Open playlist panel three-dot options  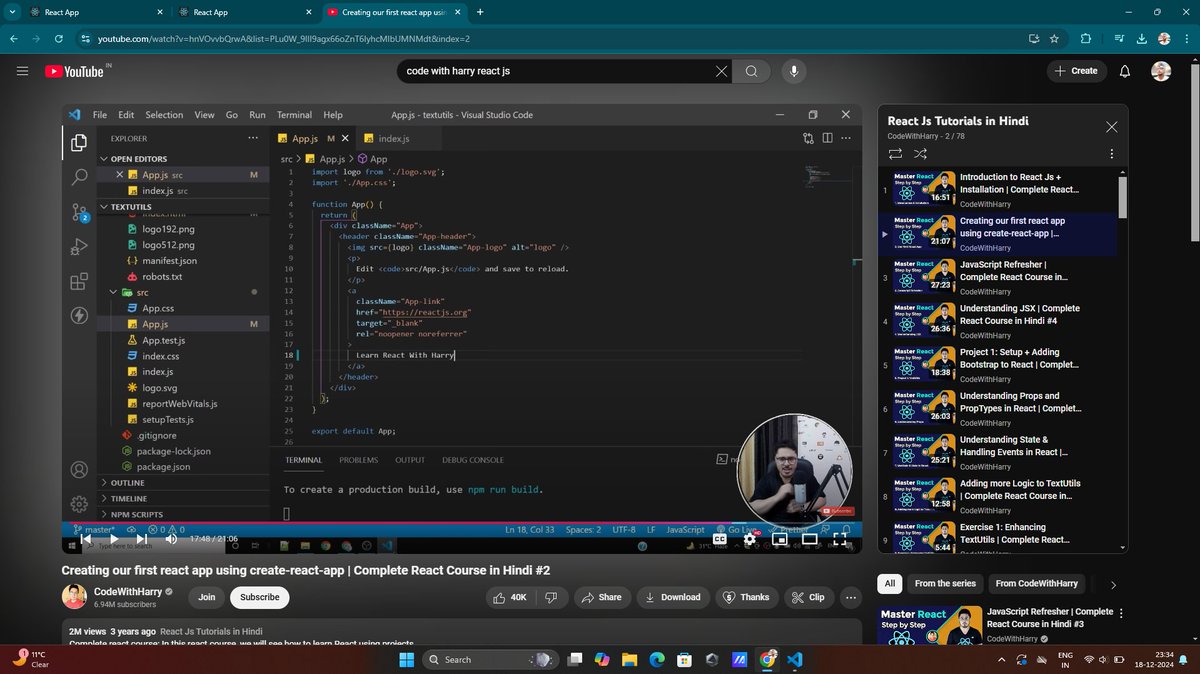(x=1111, y=154)
